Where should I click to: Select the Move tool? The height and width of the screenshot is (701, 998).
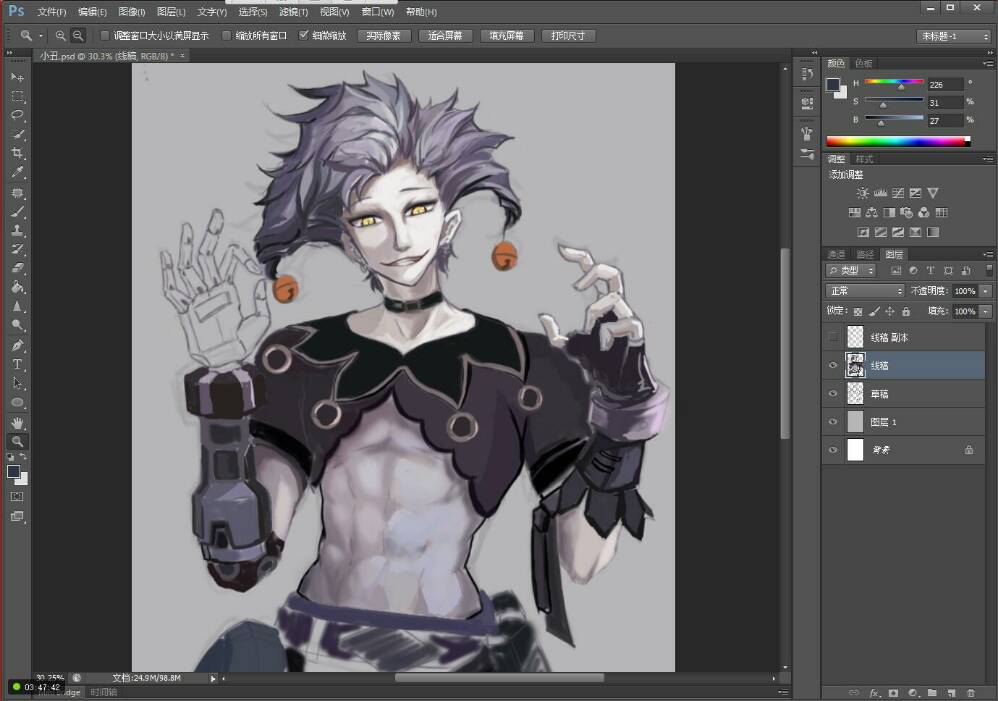(17, 77)
